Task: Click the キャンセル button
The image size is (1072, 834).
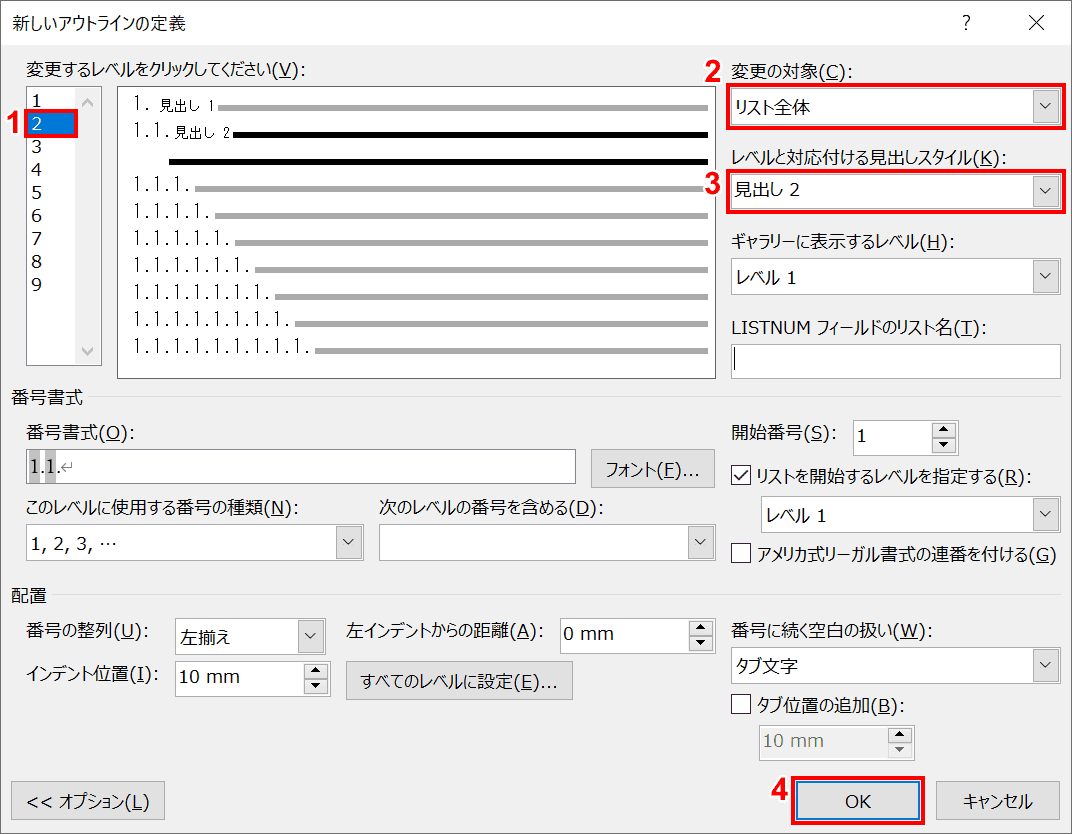Action: tap(997, 801)
